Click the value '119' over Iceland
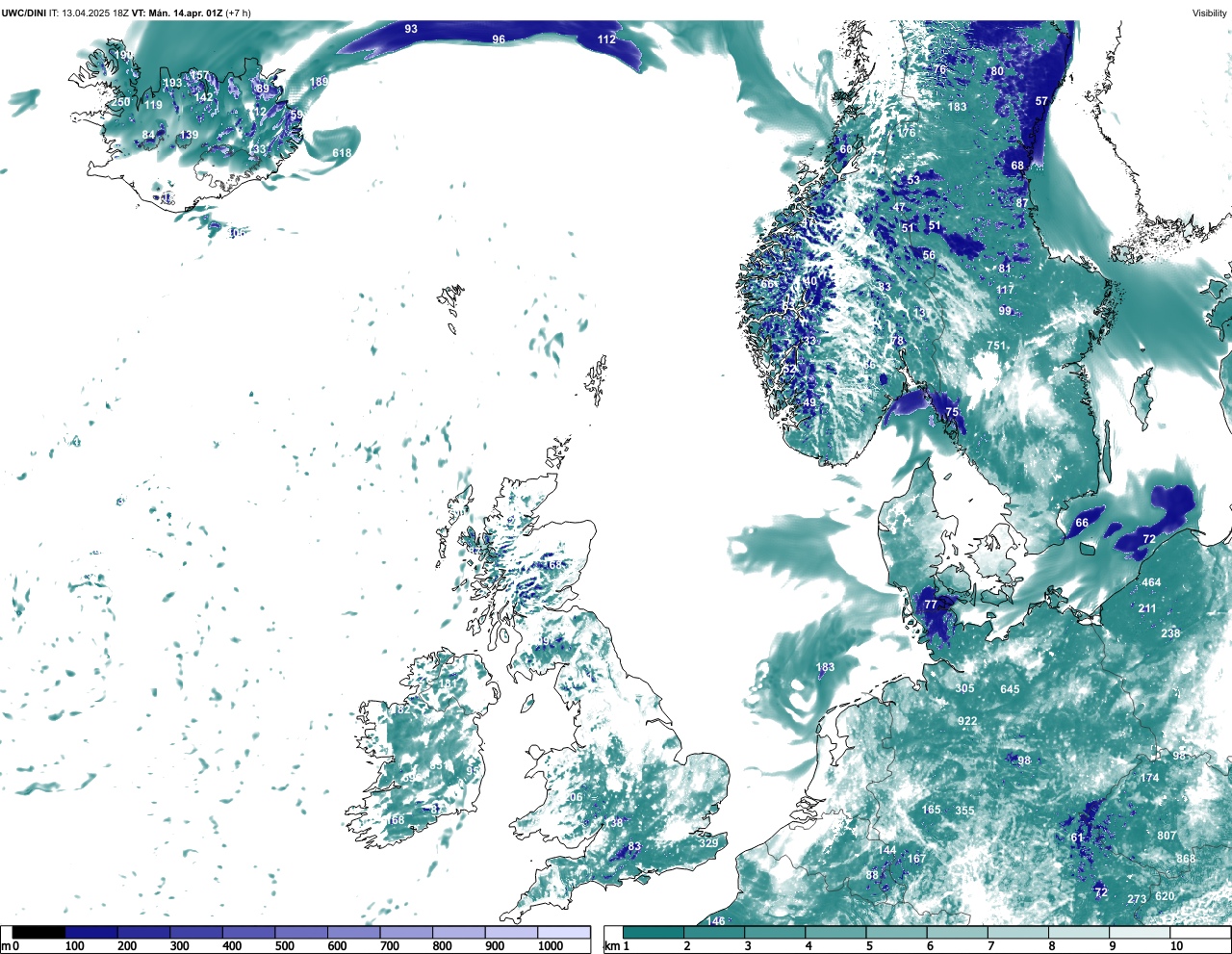 (153, 106)
